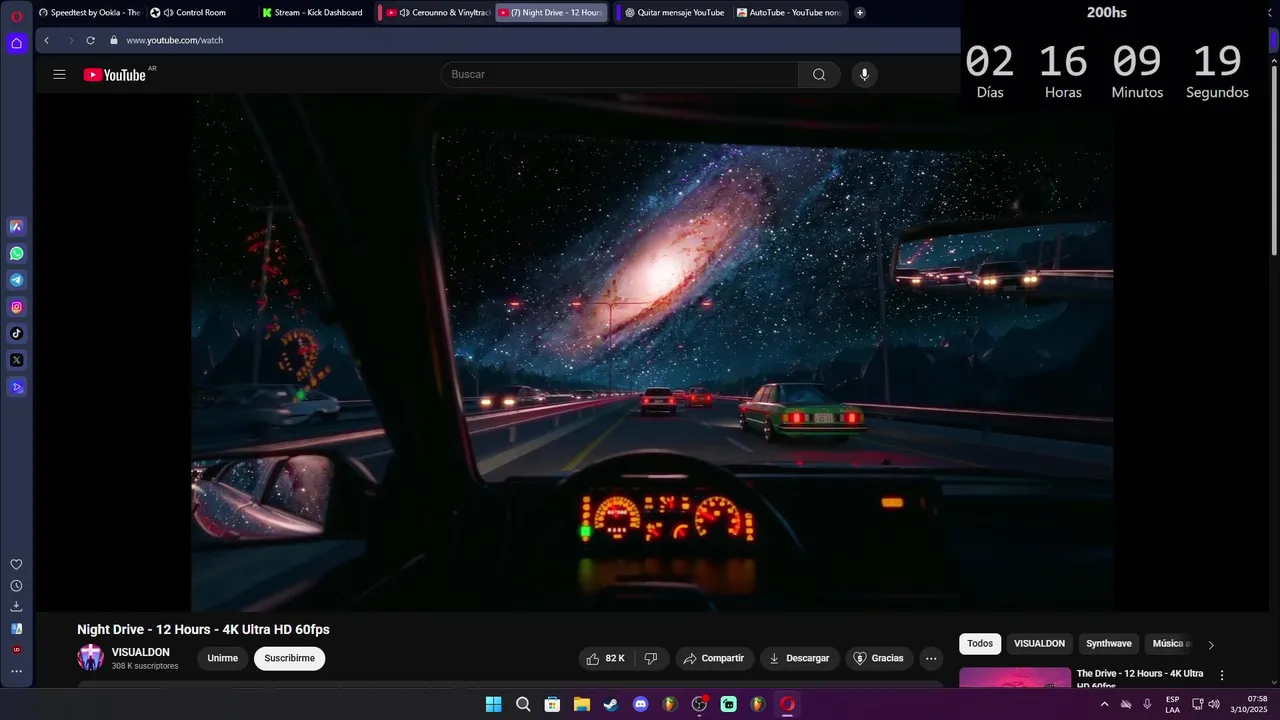1280x720 pixels.
Task: Open history clock icon in sidebar
Action: click(x=16, y=586)
